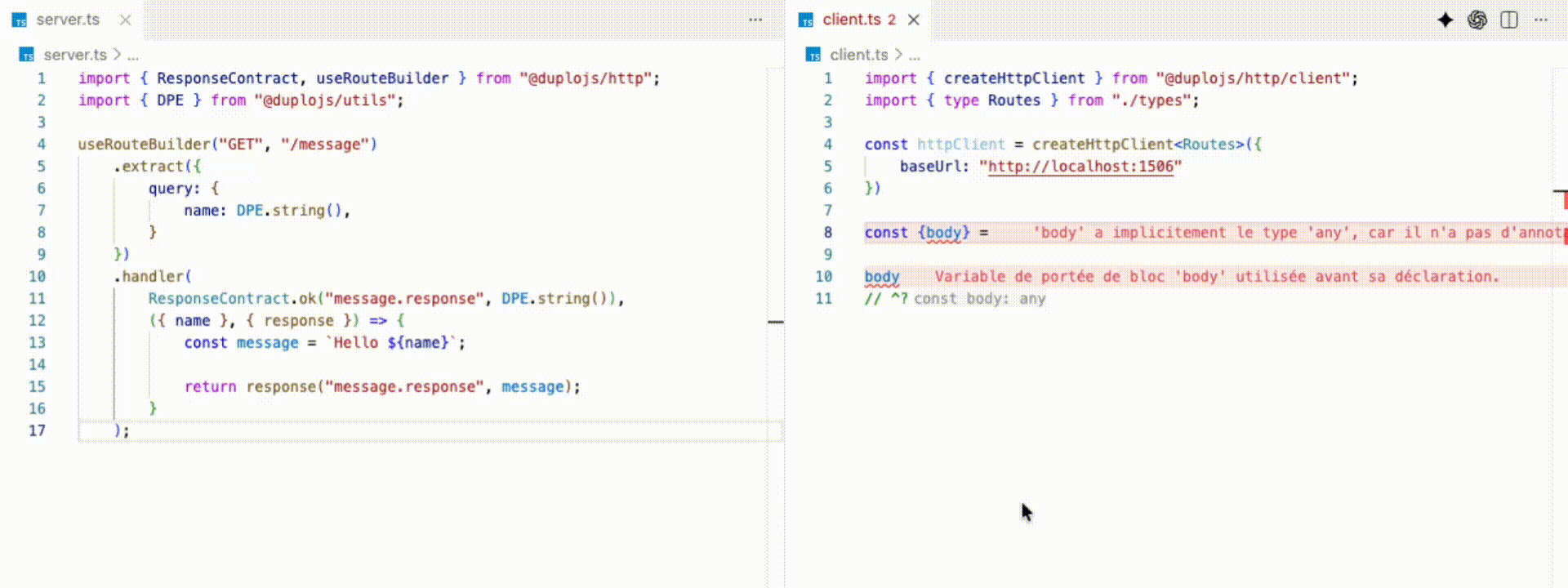Expand the server.ts breadcrumb ellipsis

point(133,55)
